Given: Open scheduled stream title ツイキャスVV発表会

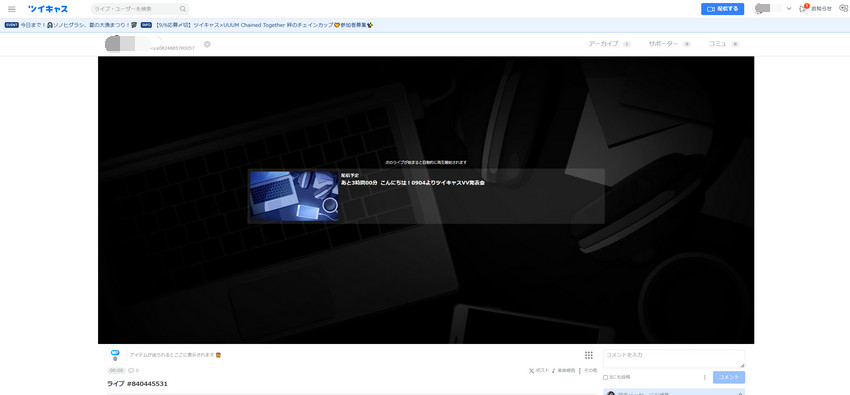Looking at the screenshot, I should point(413,183).
